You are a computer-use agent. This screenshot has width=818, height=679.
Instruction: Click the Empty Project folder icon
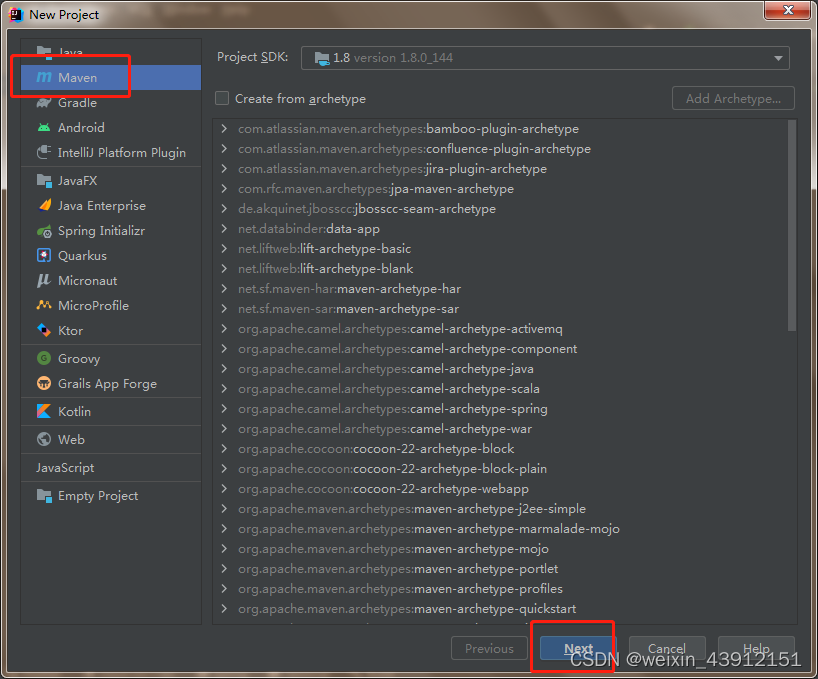point(44,495)
